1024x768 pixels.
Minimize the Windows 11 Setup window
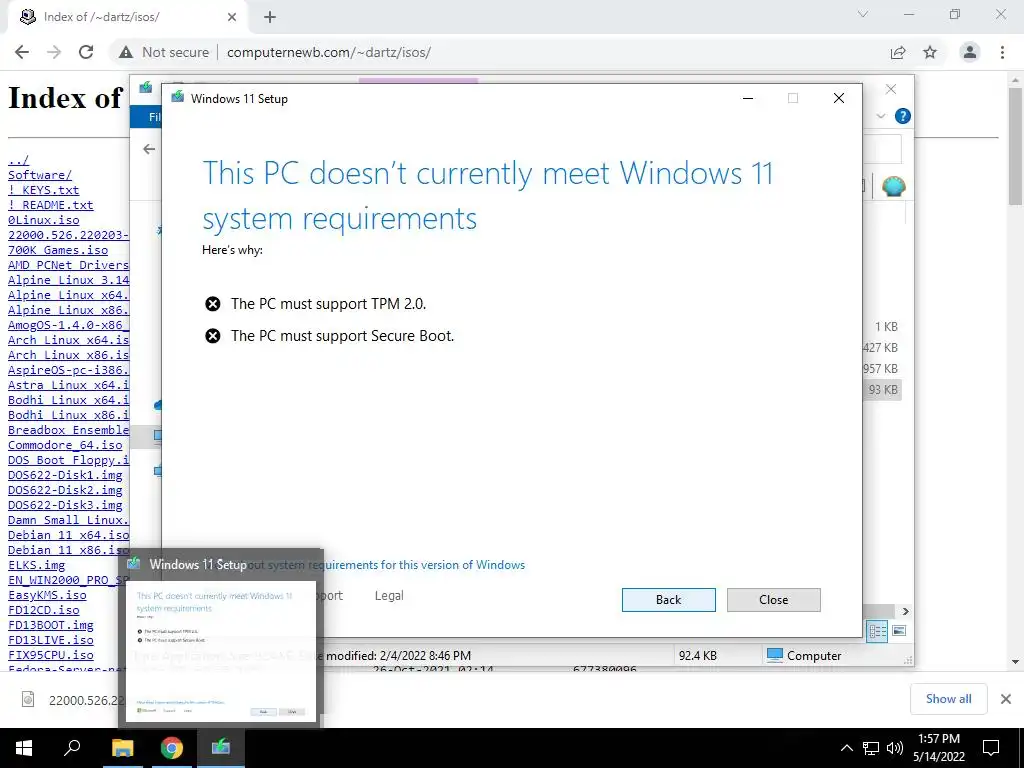748,98
